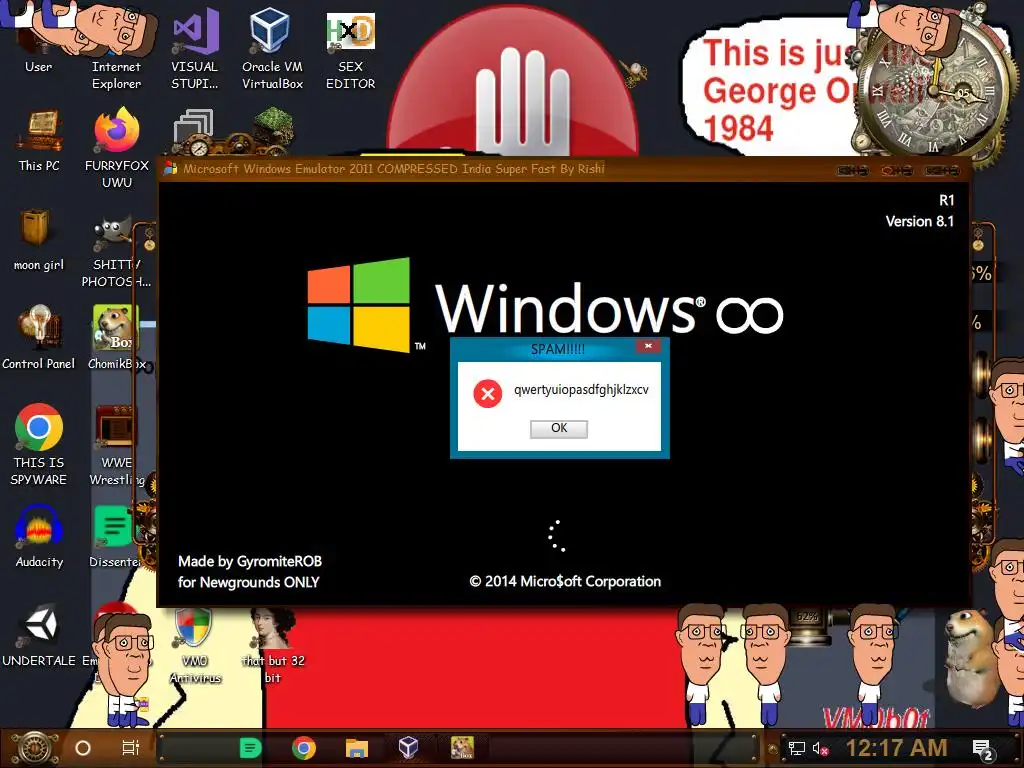
Task: Open Oracle VM VirtualBox desktop shortcut
Action: point(272,47)
